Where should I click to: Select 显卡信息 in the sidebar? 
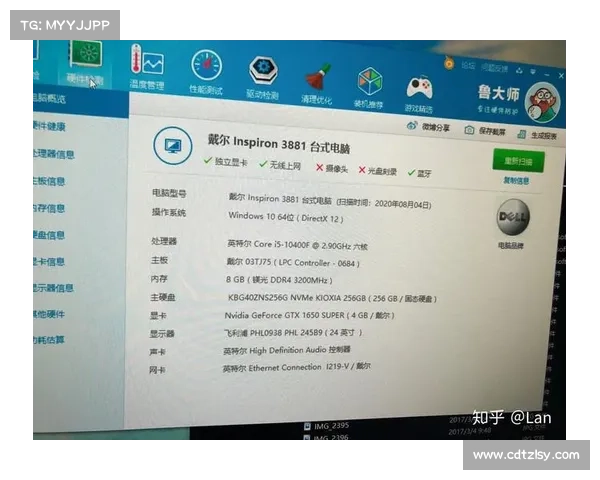click(x=49, y=261)
